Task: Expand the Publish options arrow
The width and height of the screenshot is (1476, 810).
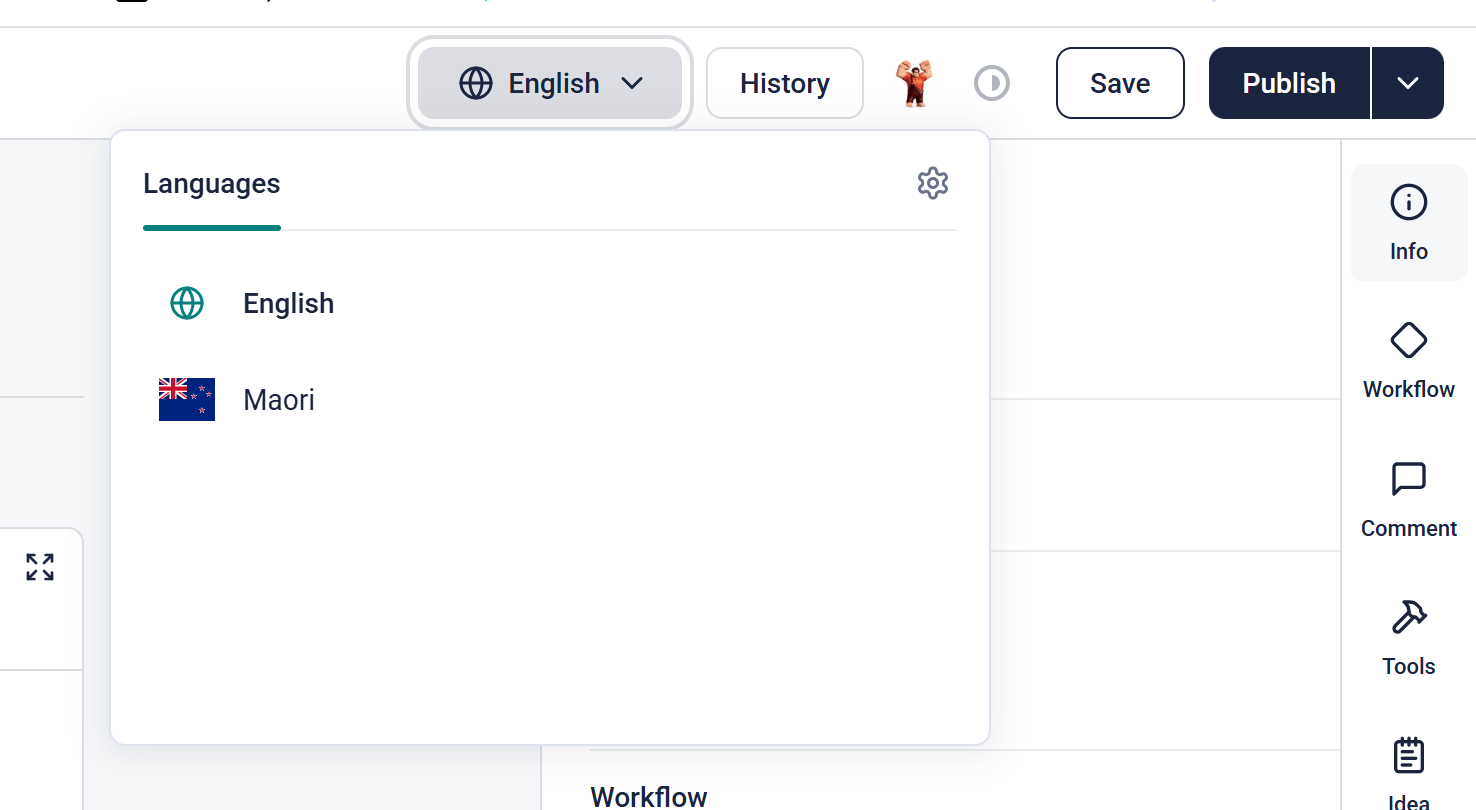Action: pos(1407,83)
